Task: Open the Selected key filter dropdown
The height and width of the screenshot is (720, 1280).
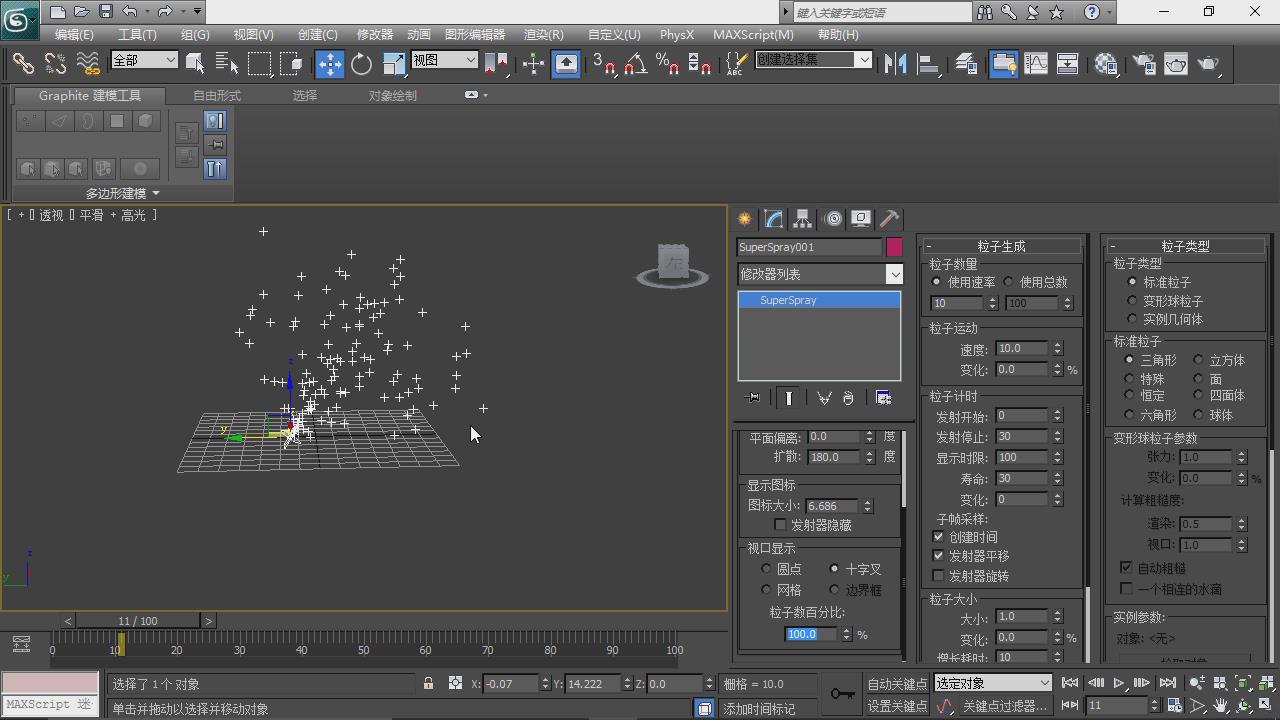Action: tap(992, 683)
